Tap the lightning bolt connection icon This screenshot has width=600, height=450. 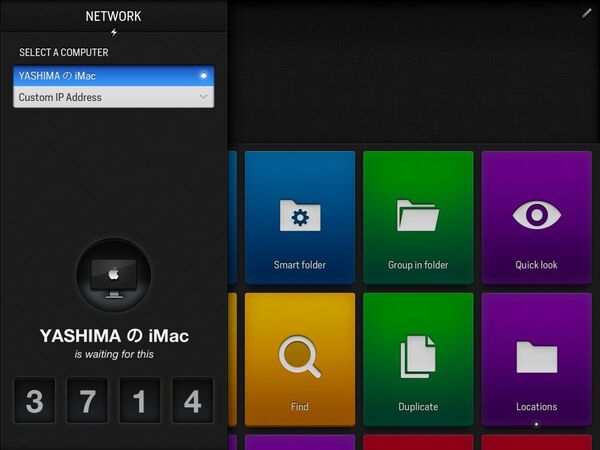(114, 33)
